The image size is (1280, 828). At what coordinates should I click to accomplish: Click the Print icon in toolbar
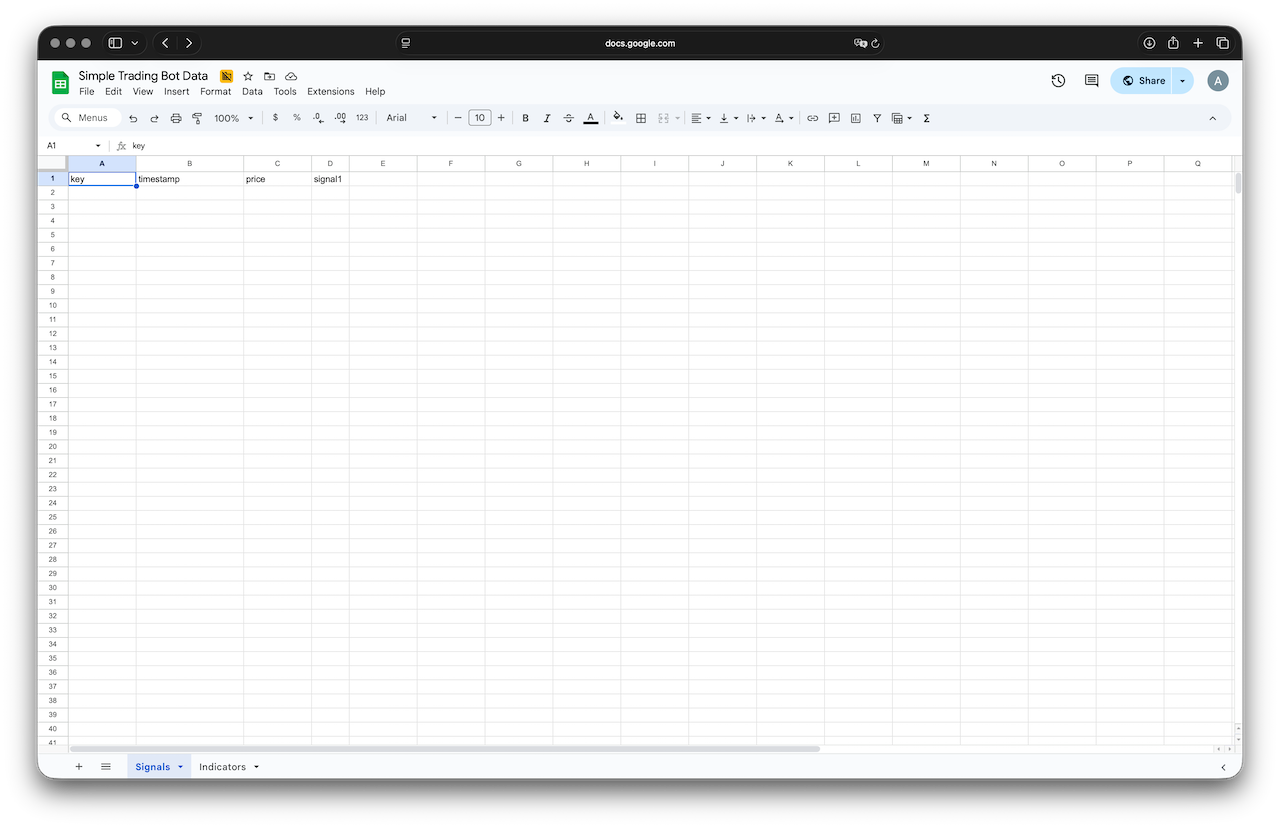[x=176, y=118]
